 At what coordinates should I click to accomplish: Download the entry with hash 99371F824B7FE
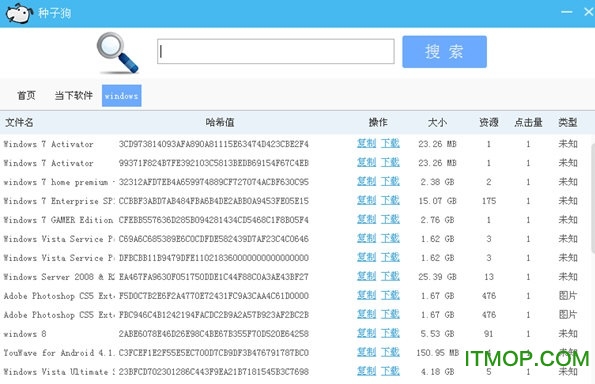(390, 162)
